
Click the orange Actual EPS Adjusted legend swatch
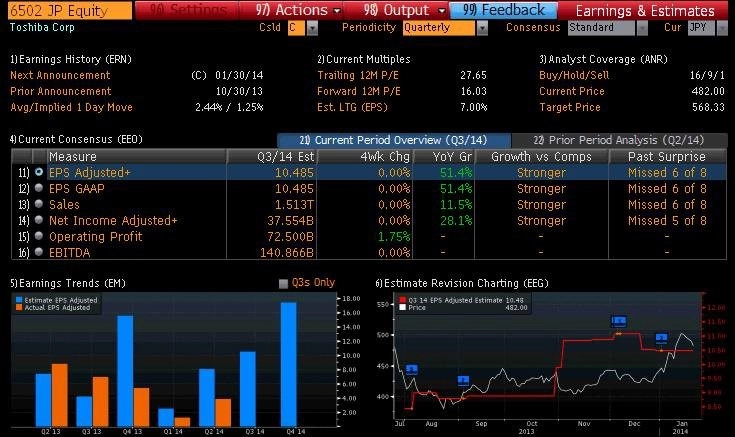pyautogui.click(x=19, y=308)
